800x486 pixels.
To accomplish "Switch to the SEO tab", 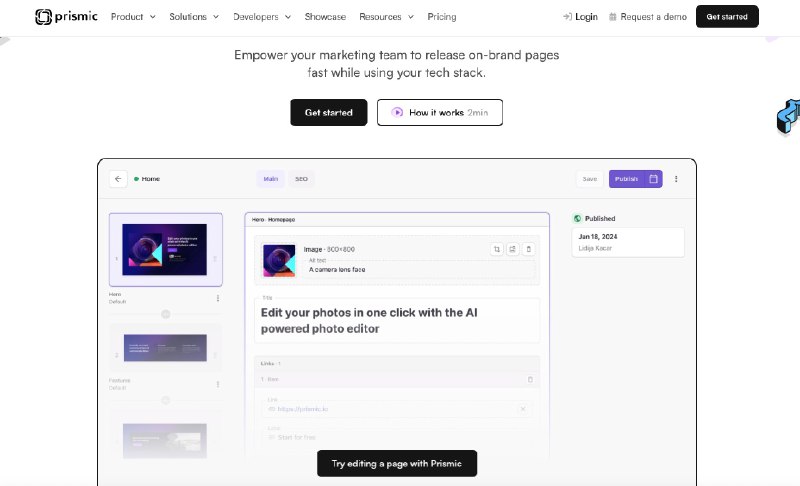I will coord(302,178).
